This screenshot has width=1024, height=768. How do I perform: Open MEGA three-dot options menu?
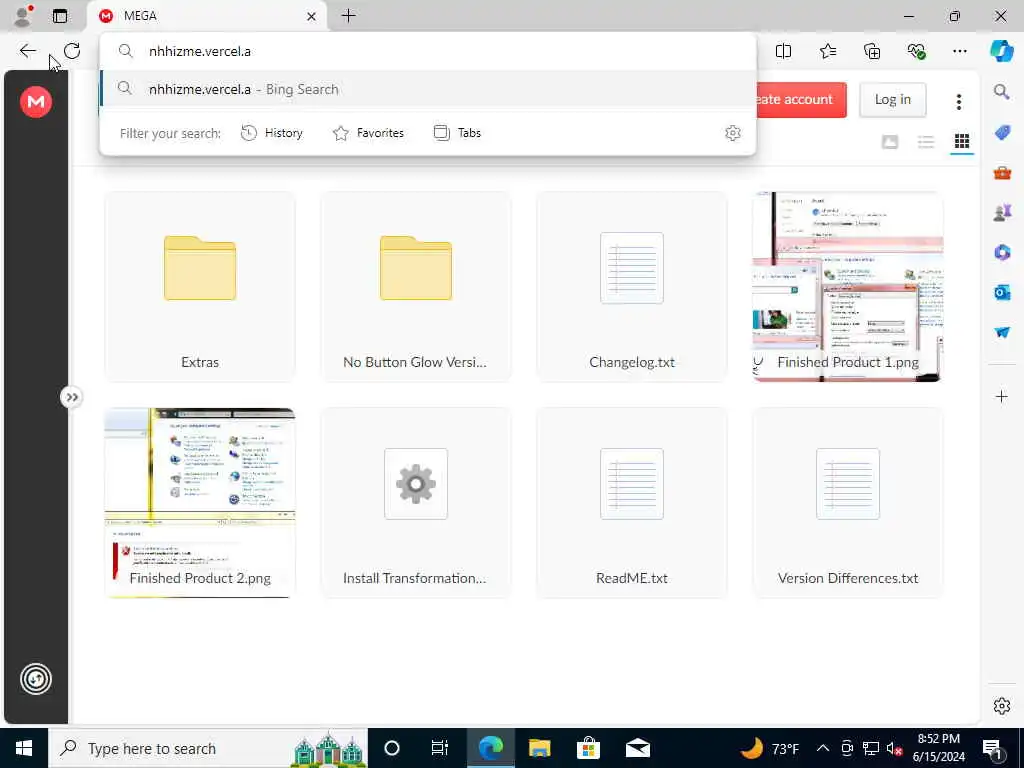(959, 101)
